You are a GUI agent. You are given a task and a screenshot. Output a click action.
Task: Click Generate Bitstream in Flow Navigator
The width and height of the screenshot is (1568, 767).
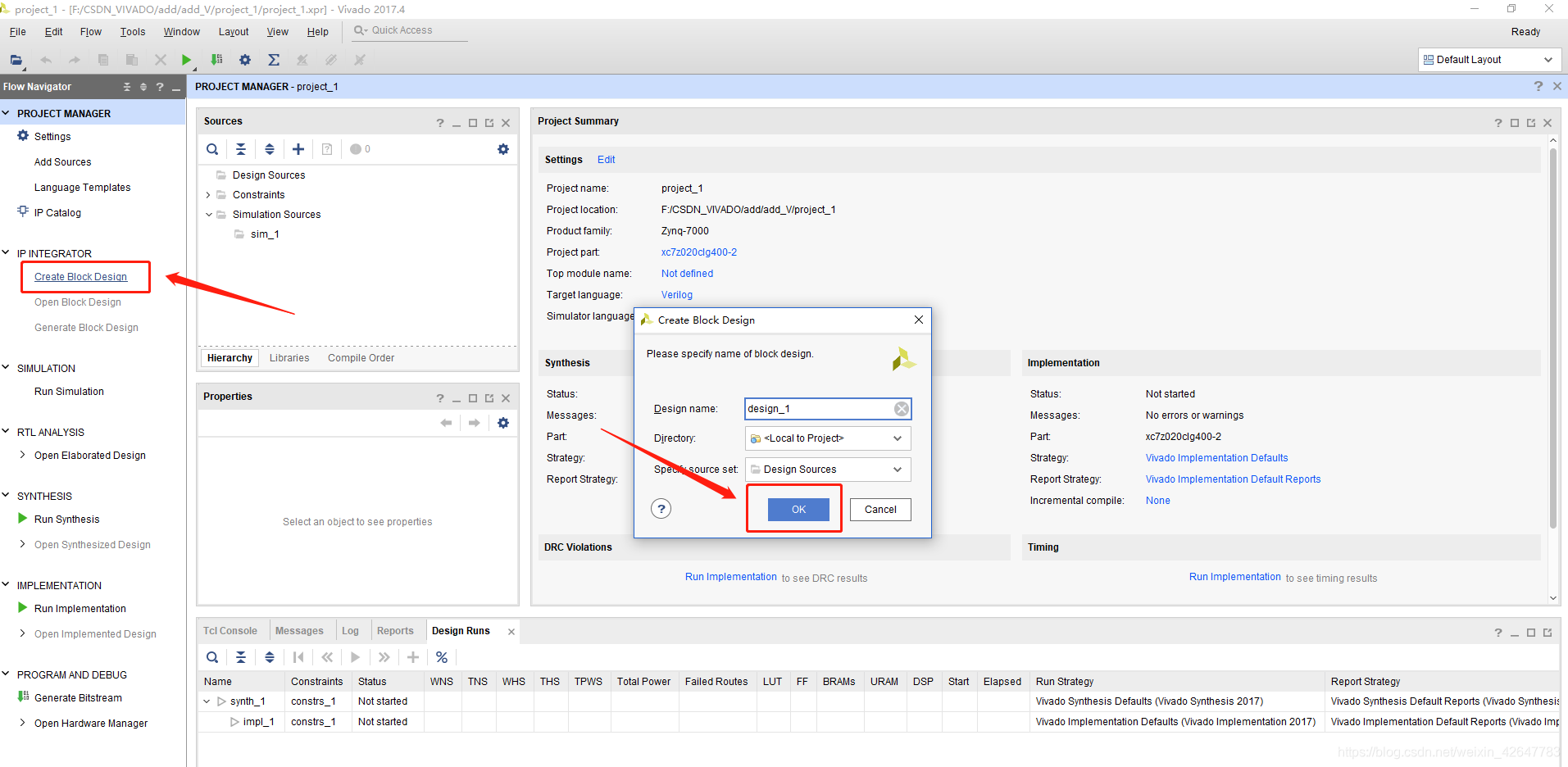tap(78, 698)
